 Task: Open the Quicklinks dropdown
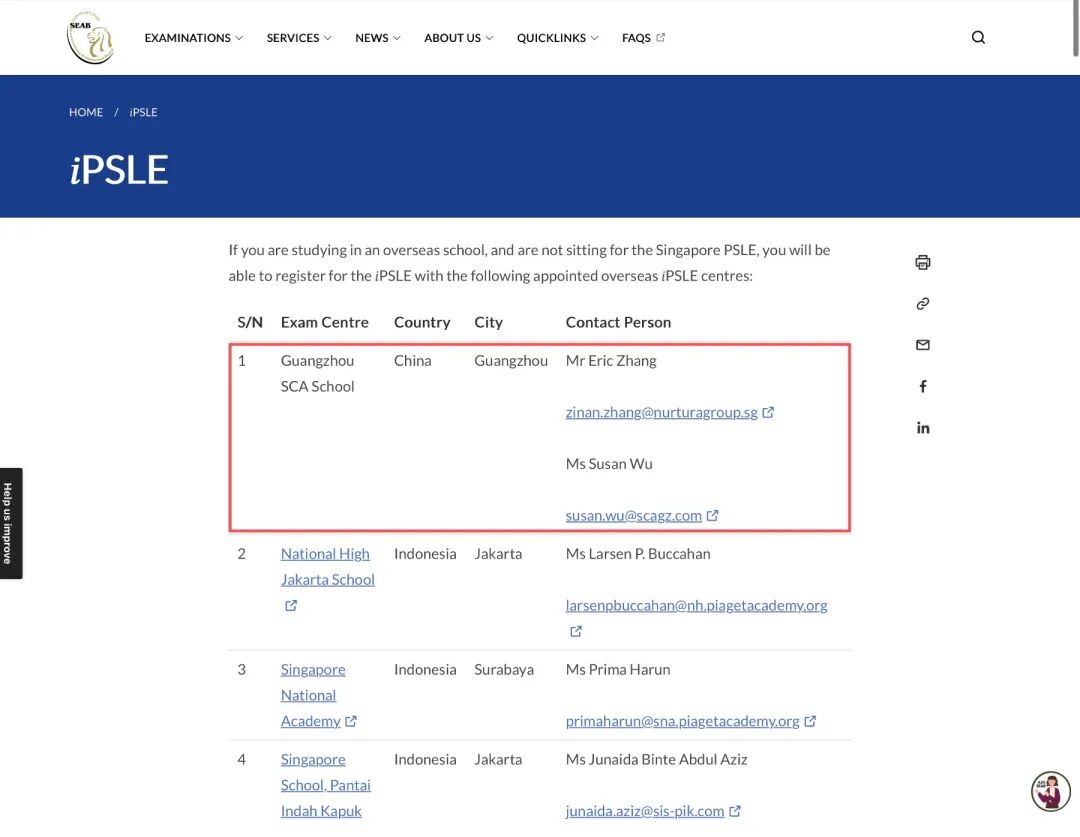[x=557, y=38]
